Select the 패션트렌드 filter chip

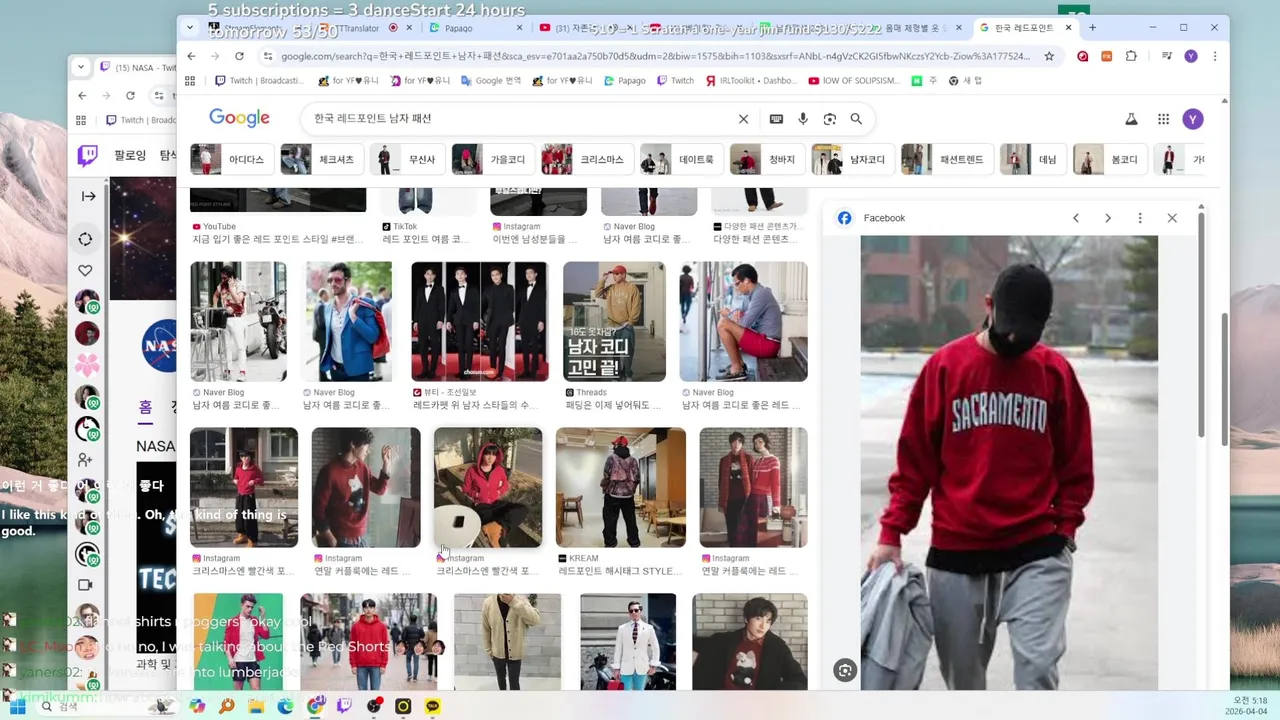click(x=948, y=159)
